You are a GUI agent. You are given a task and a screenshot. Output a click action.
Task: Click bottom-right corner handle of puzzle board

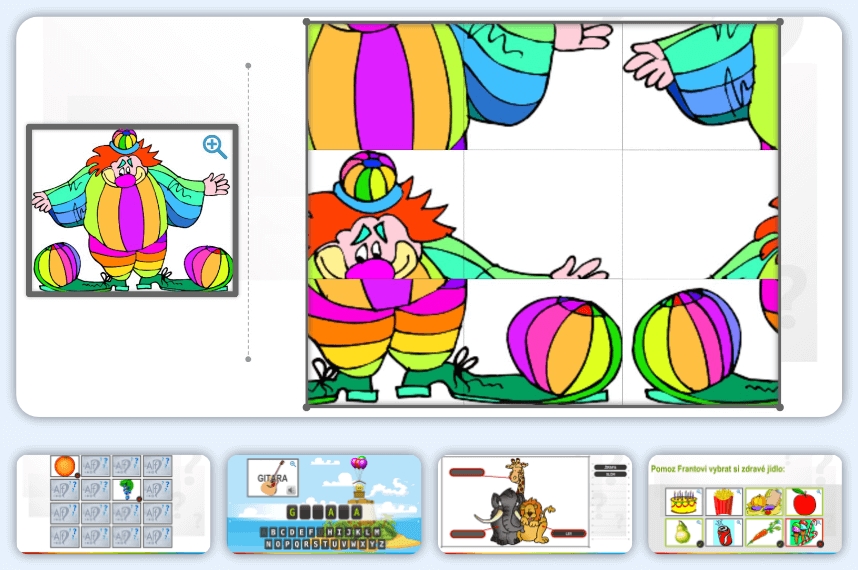pos(780,407)
